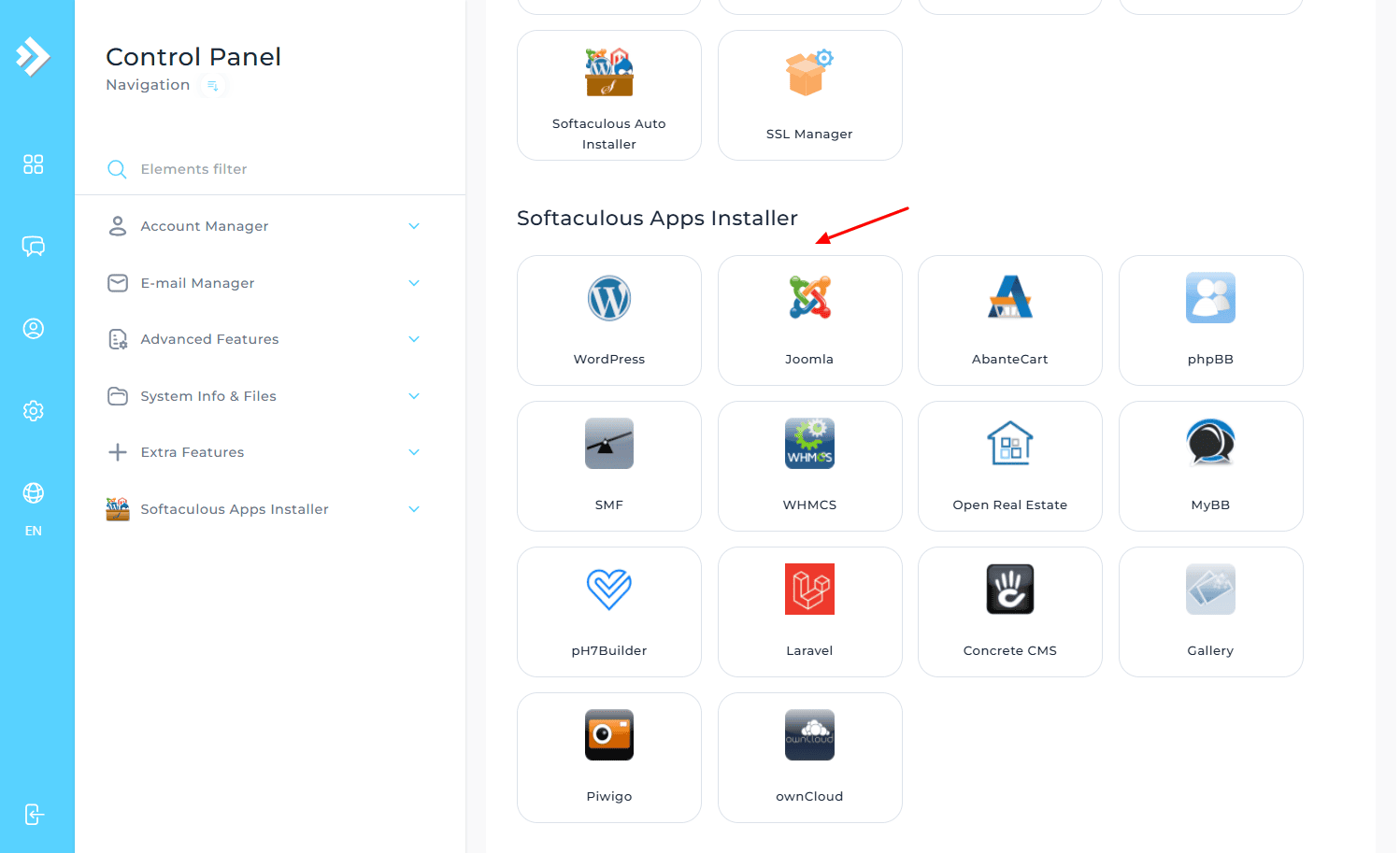Open the user profile sidebar icon
Screen dimensions: 1400x853
coord(34,329)
